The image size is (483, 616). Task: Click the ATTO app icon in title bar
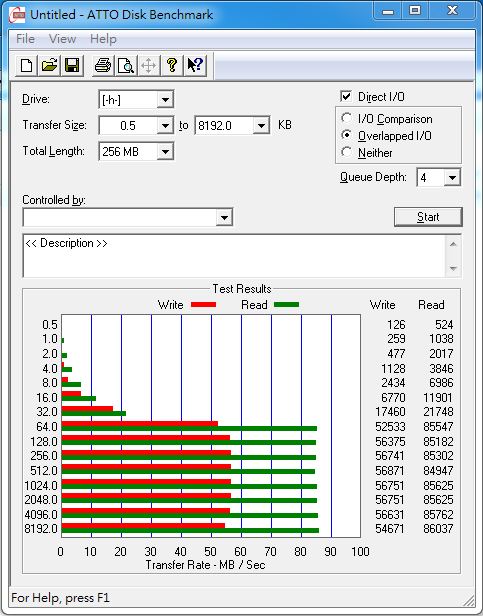(x=17, y=15)
